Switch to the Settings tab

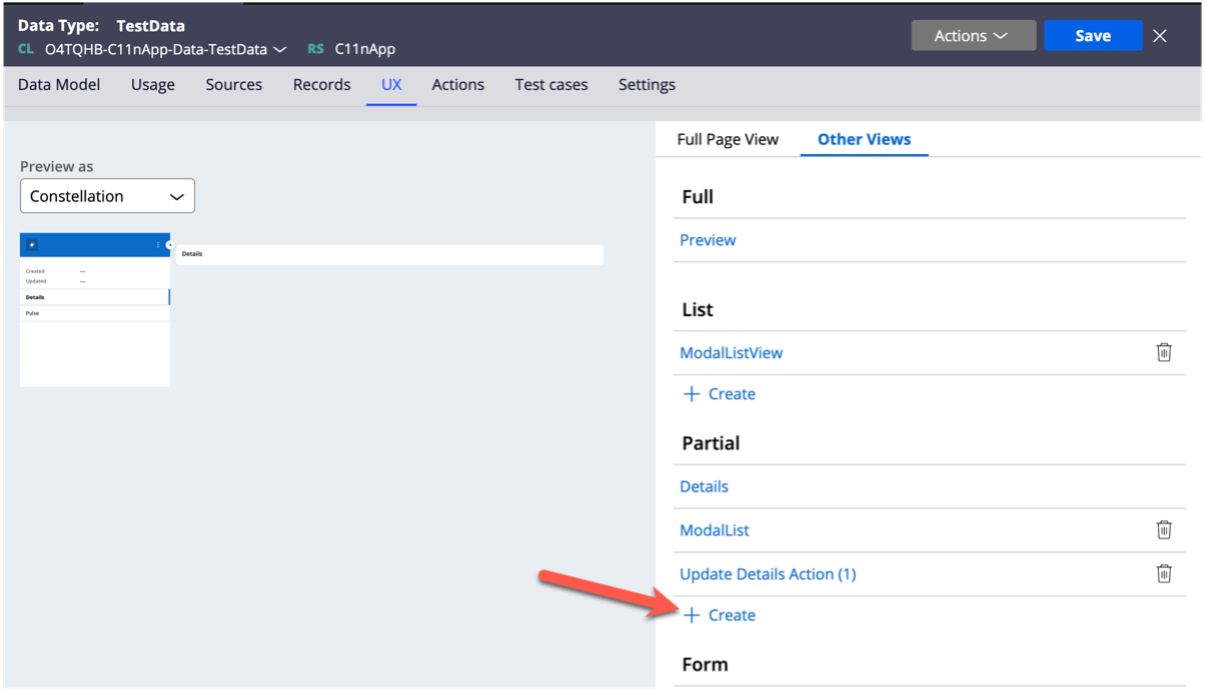click(646, 85)
